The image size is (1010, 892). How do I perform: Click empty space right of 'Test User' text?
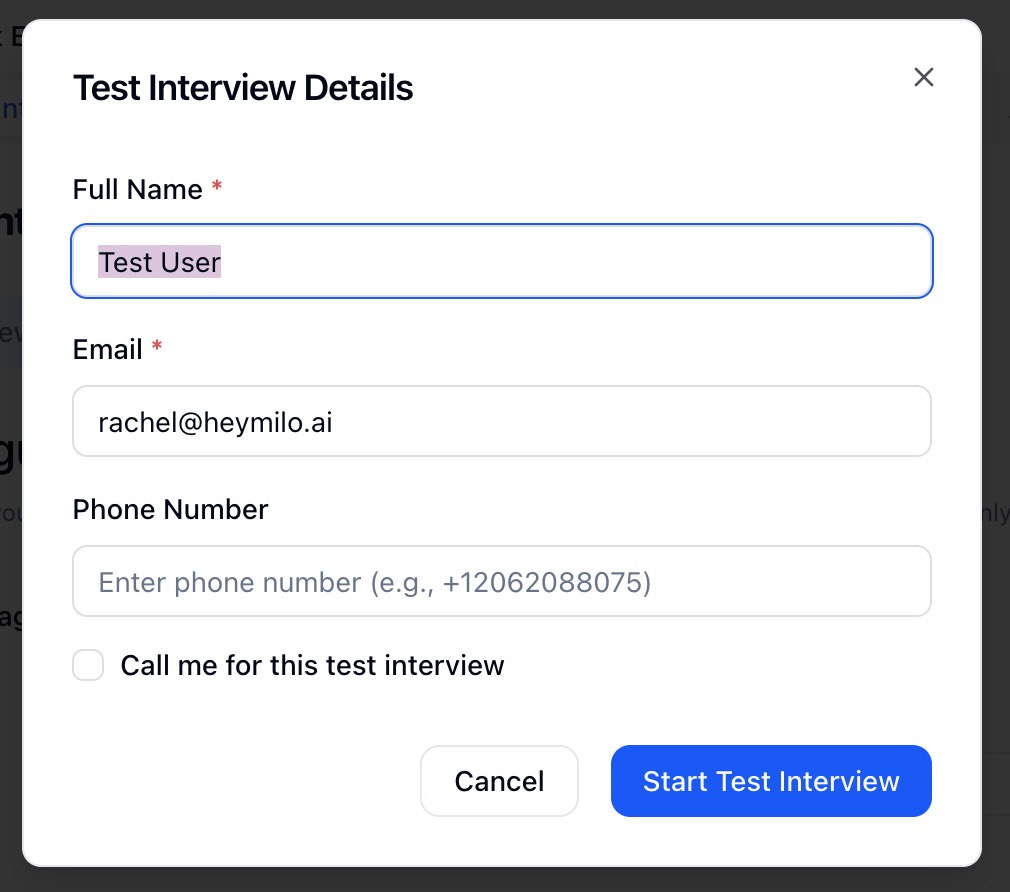pos(600,262)
